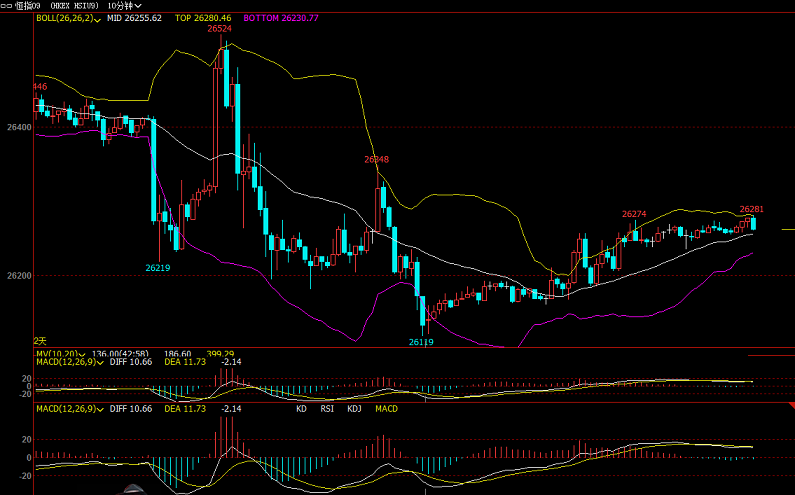Open the 10分钟 time period dropdown
The height and width of the screenshot is (495, 795).
[124, 5]
